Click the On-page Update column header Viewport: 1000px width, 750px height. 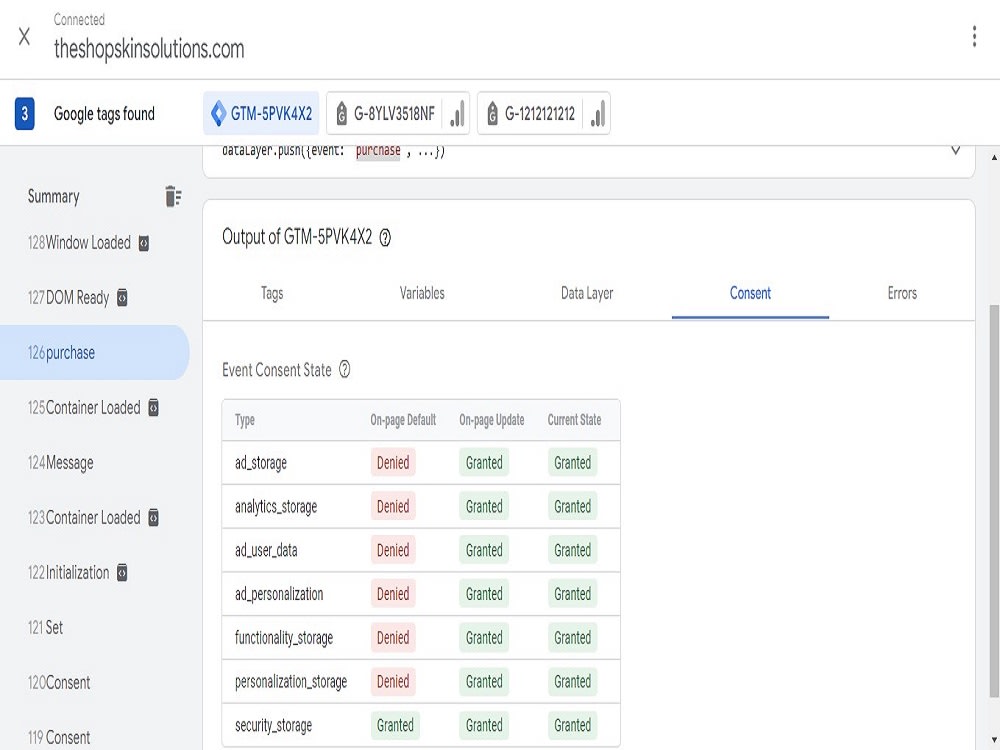pos(492,420)
